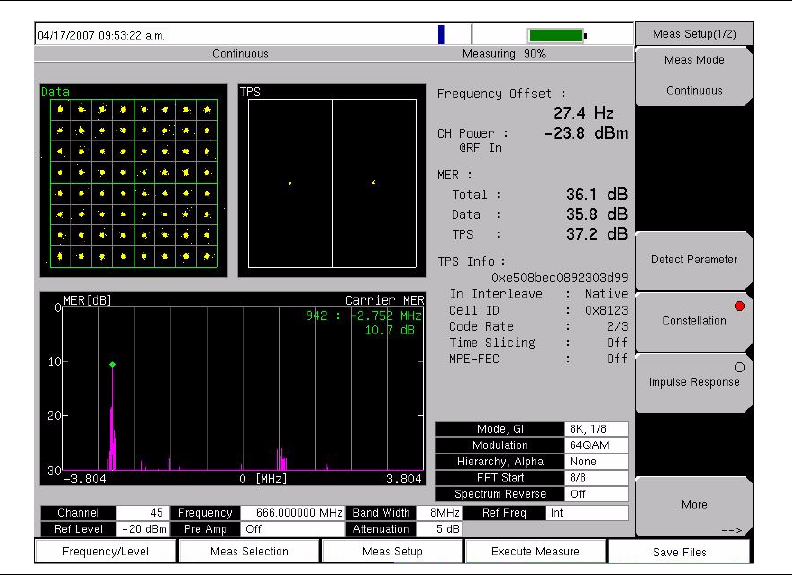The height and width of the screenshot is (575, 792).
Task: Click the Frequency 666.000000 MHz input field
Action: tap(292, 513)
